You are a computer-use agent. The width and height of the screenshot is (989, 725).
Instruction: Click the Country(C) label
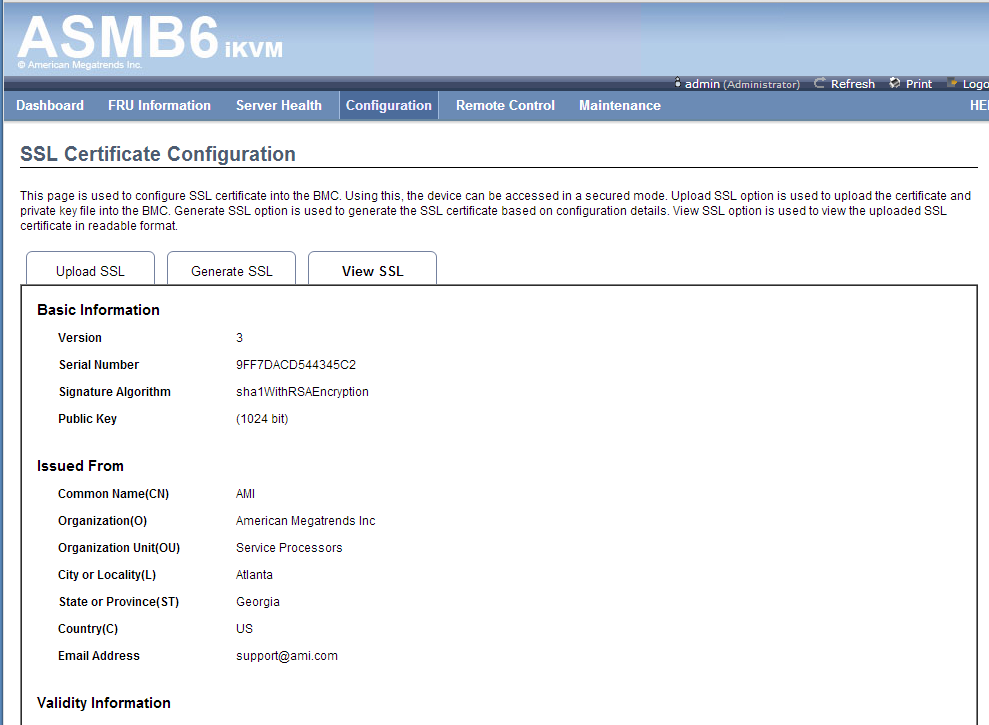tap(88, 629)
